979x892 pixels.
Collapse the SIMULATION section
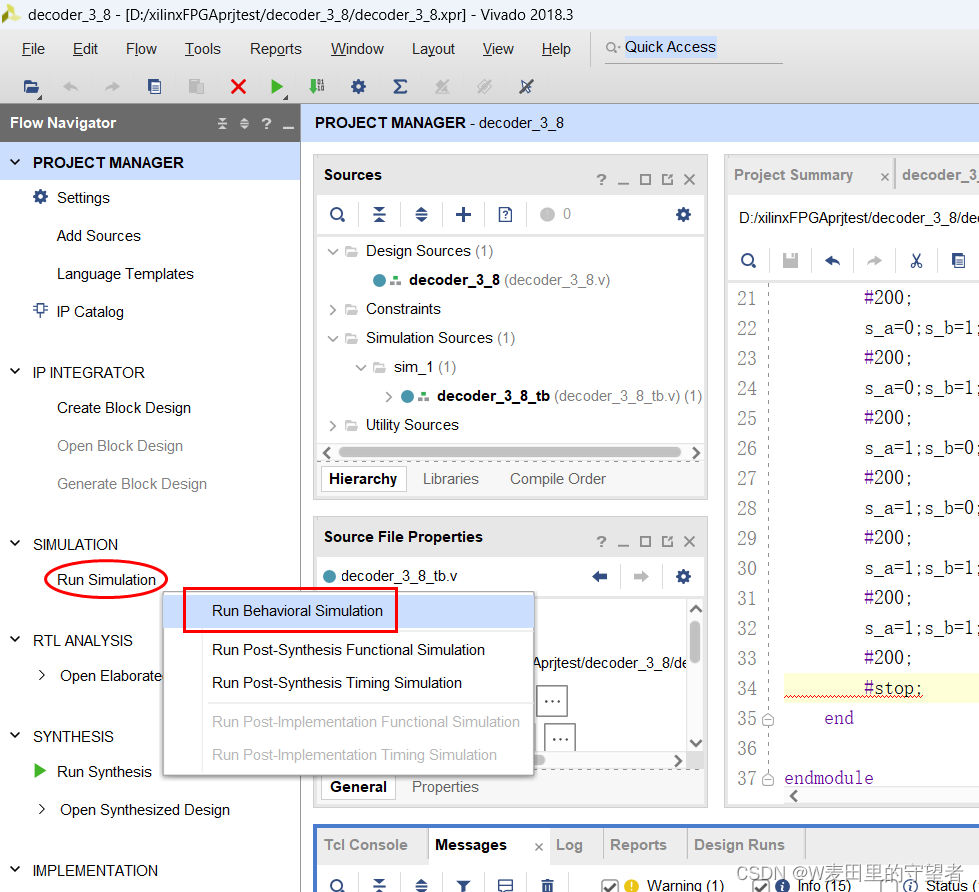coord(16,544)
